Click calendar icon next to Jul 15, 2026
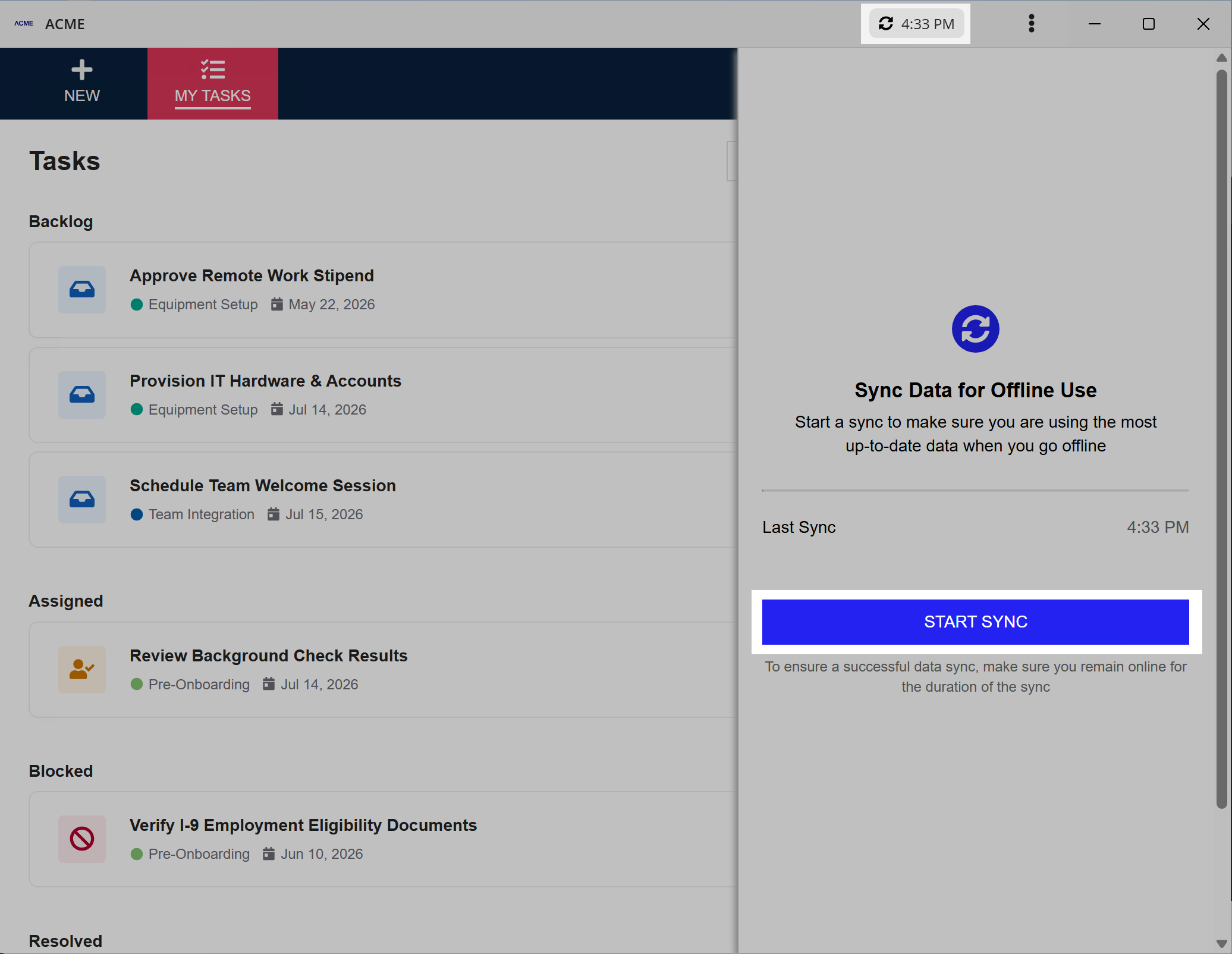The image size is (1232, 954). coord(274,514)
